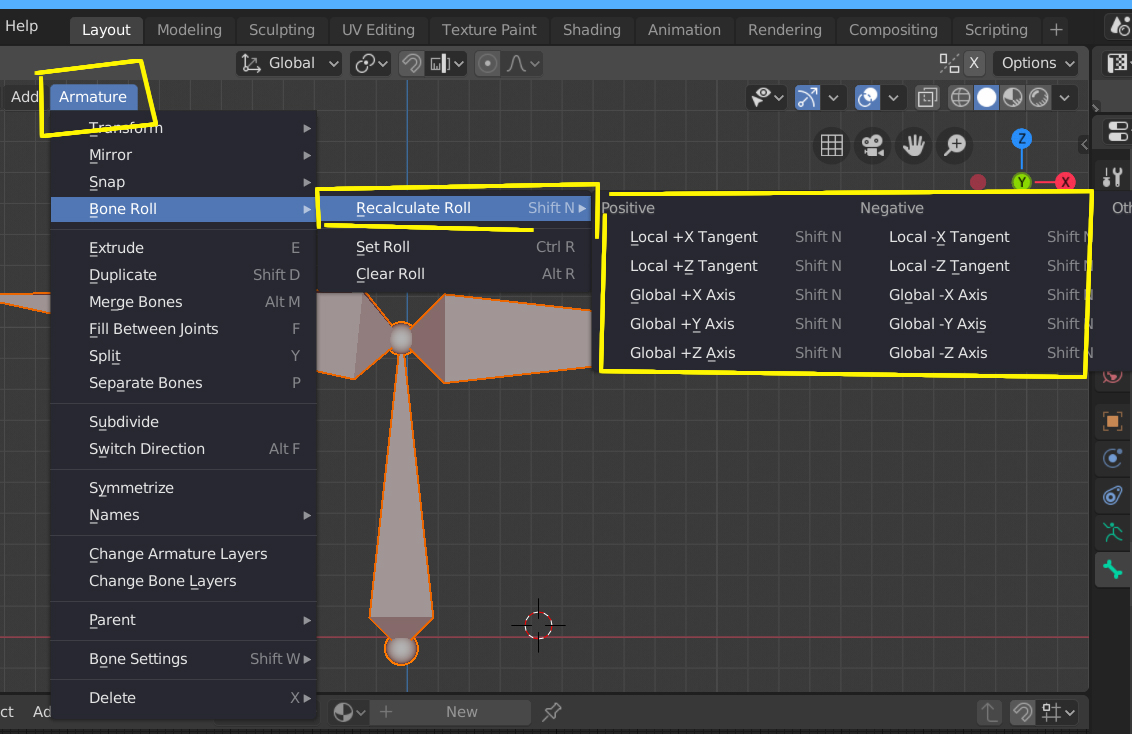Open the Object properties tab (orange square)
The width and height of the screenshot is (1132, 734).
[1112, 421]
